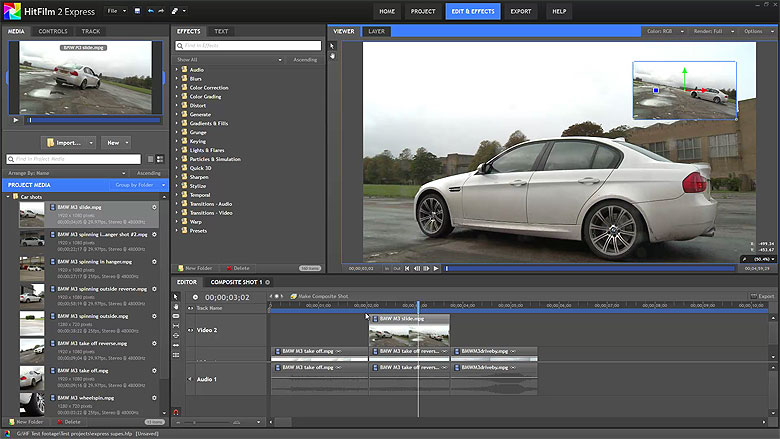Open the EXPORT tab in top bar
780x439 pixels.
(x=521, y=11)
